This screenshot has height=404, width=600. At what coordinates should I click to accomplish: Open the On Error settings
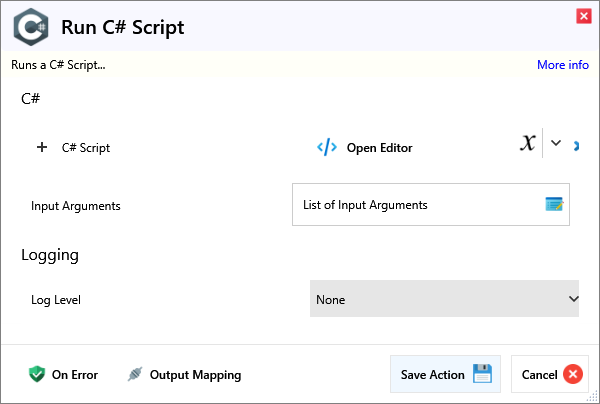coord(74,375)
